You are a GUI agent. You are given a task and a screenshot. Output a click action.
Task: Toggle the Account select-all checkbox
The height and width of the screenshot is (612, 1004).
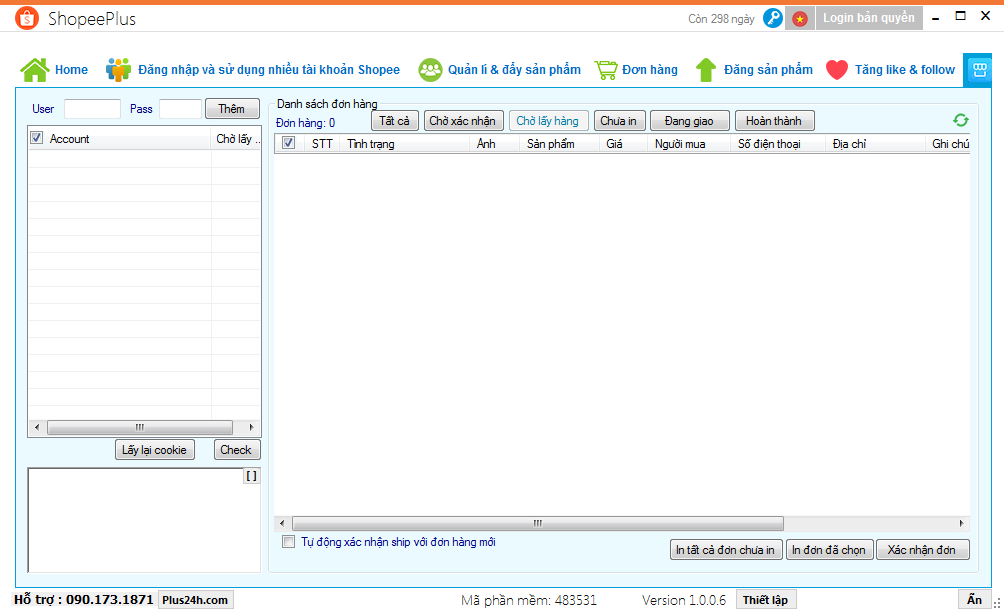pos(37,138)
